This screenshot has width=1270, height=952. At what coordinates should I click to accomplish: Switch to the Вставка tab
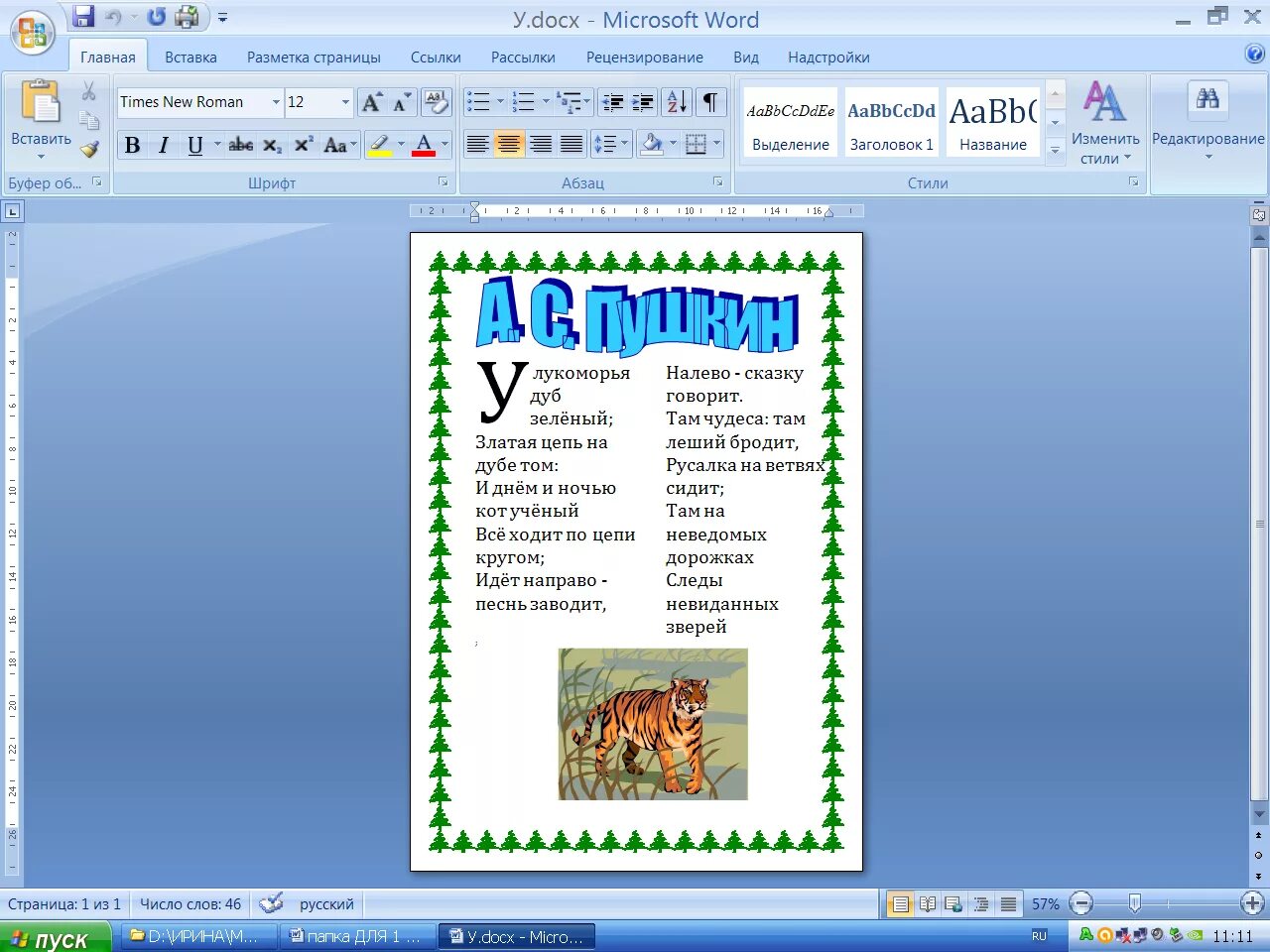point(190,58)
